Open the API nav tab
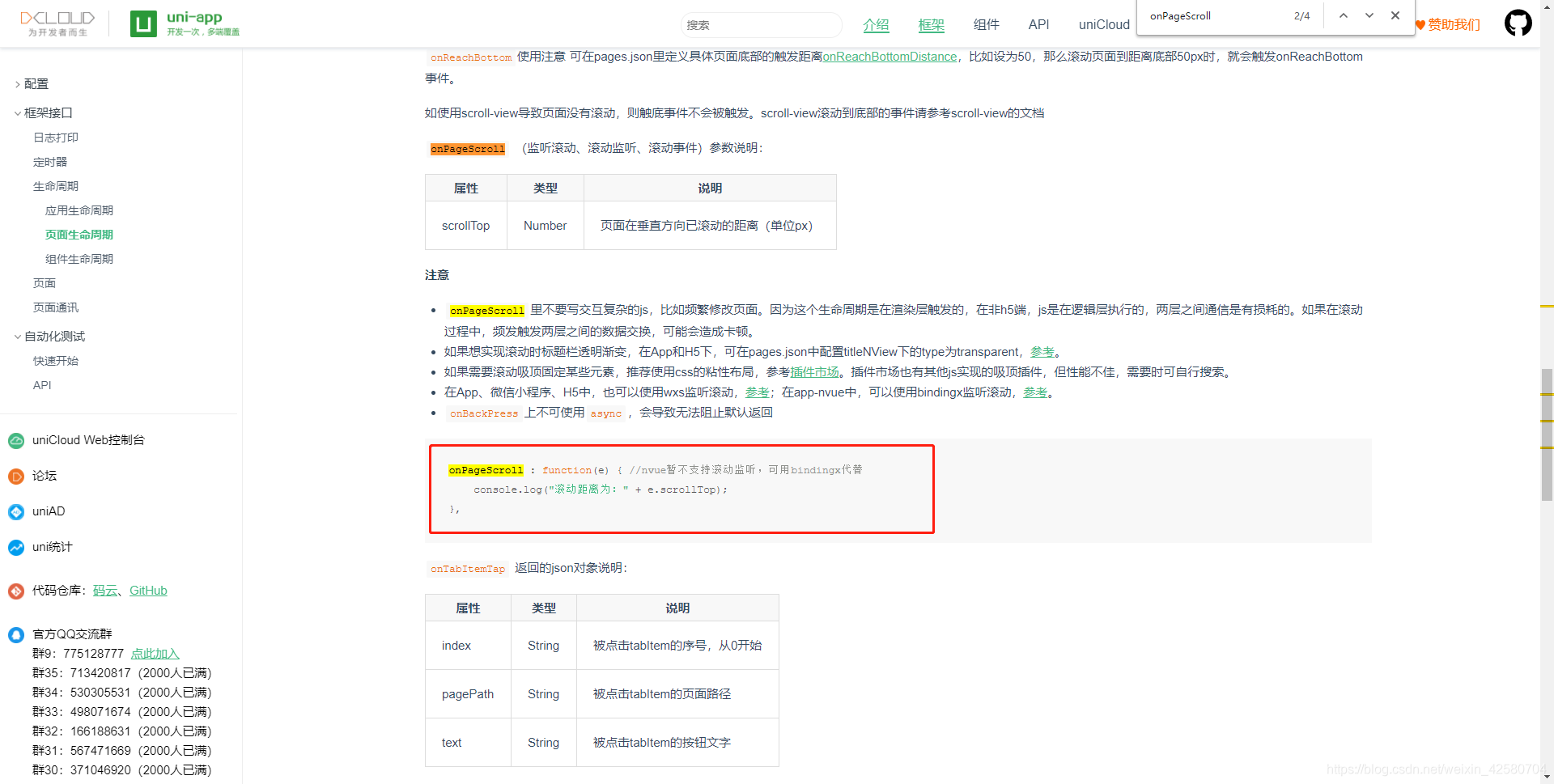The width and height of the screenshot is (1554, 784). click(x=1038, y=25)
